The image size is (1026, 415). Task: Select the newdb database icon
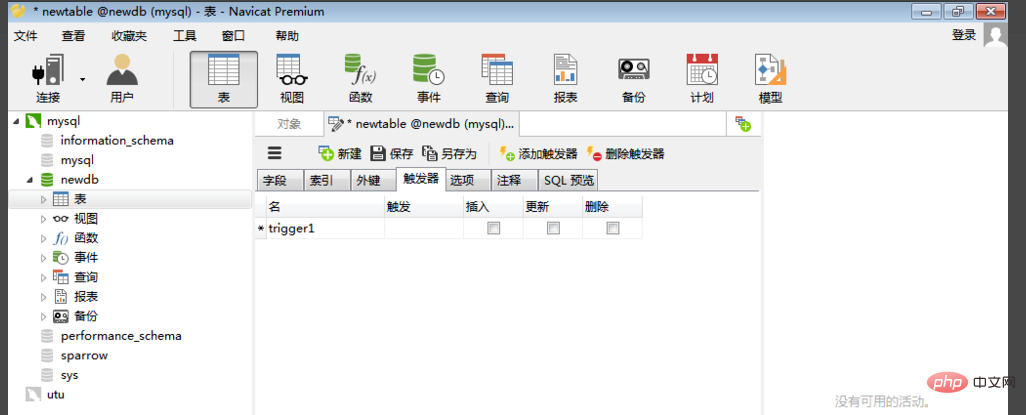click(x=47, y=179)
